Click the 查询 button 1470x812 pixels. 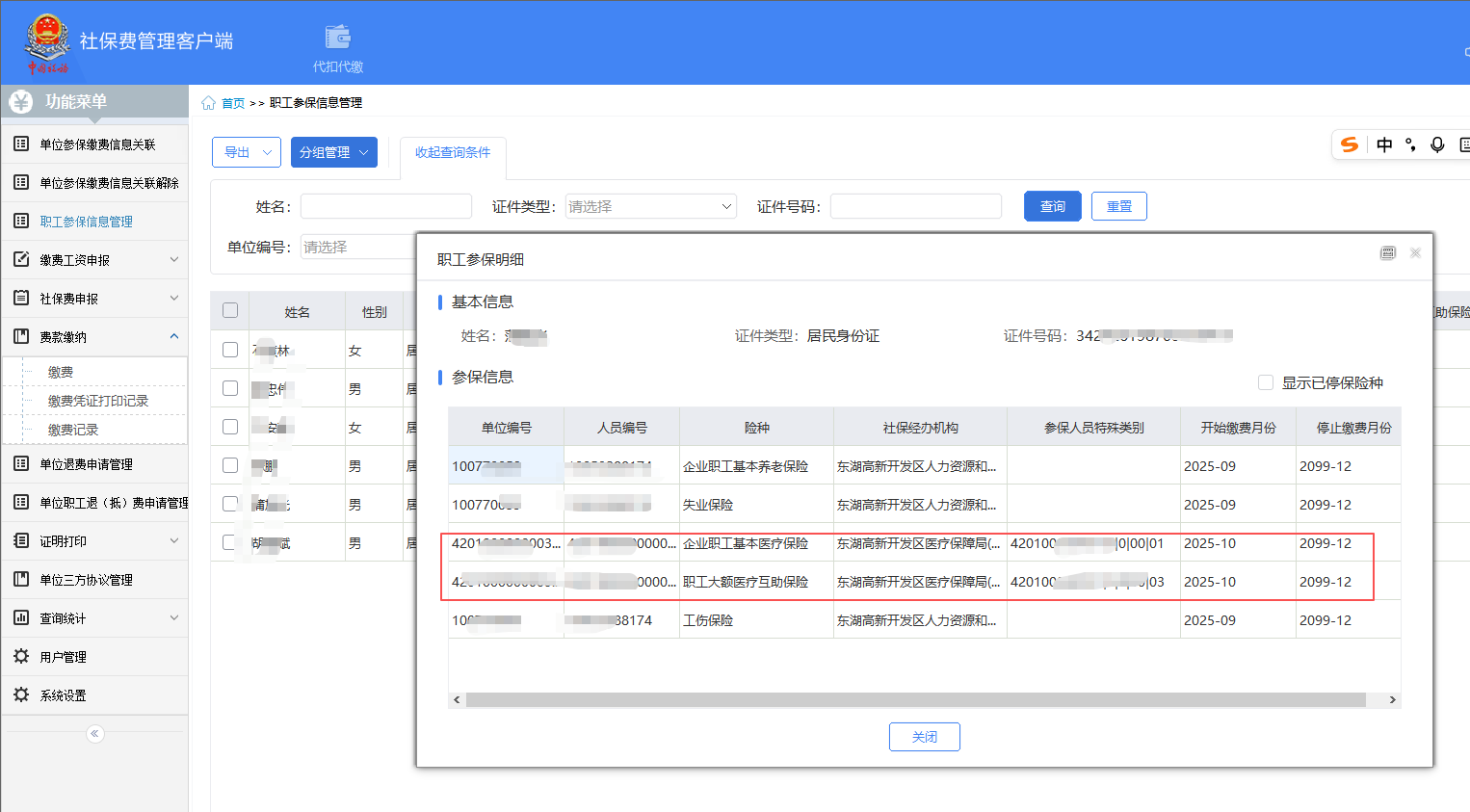1053,206
